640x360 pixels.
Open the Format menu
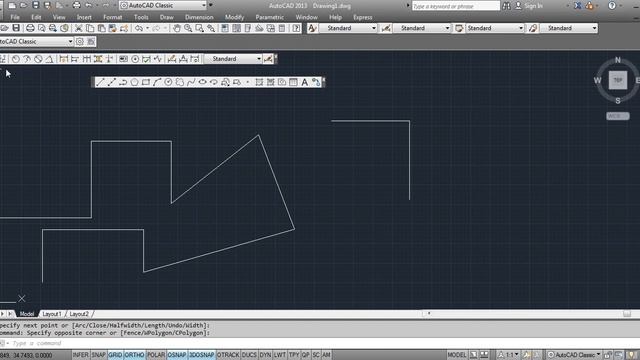click(113, 18)
